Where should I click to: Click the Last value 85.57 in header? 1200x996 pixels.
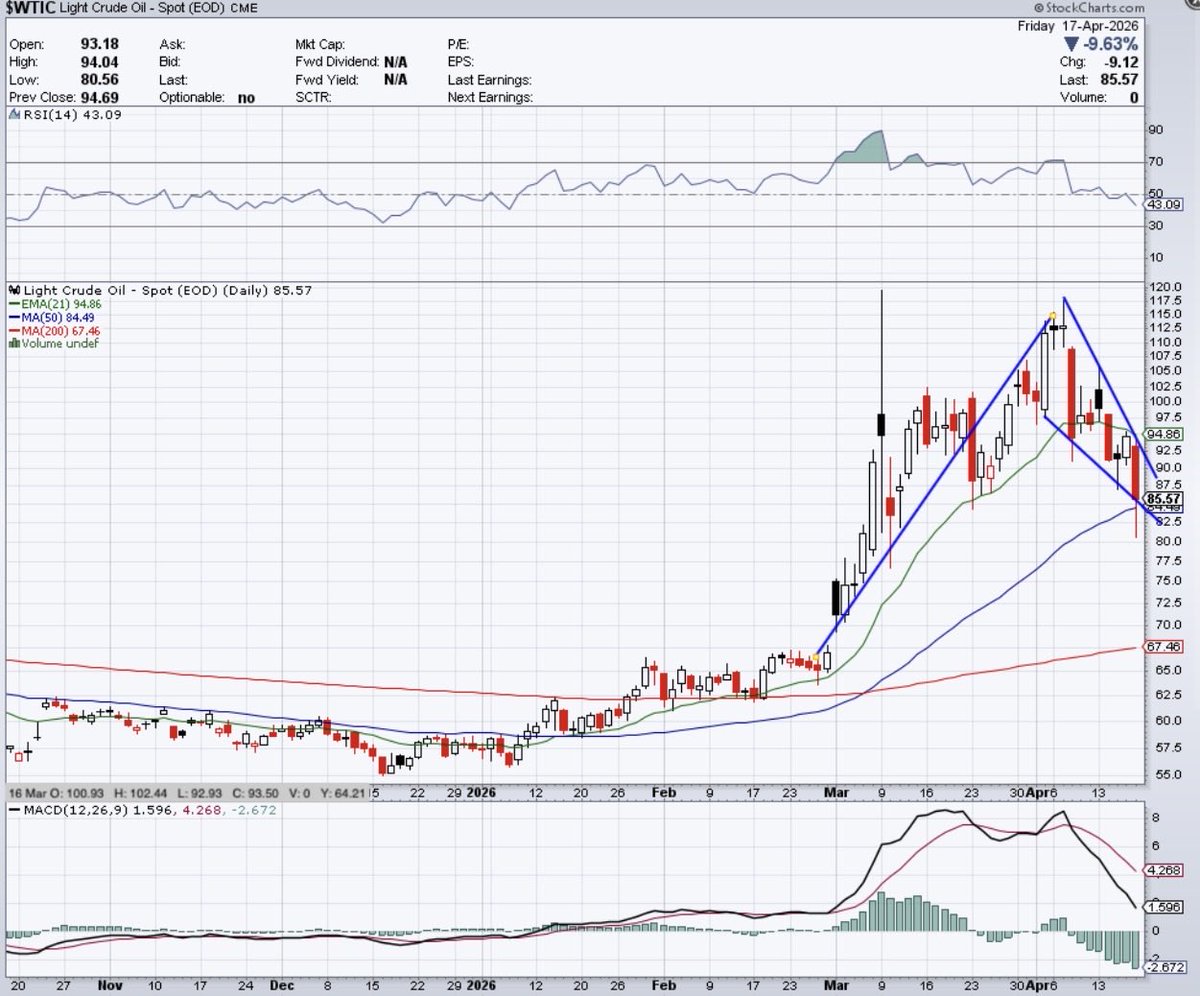coord(1118,80)
